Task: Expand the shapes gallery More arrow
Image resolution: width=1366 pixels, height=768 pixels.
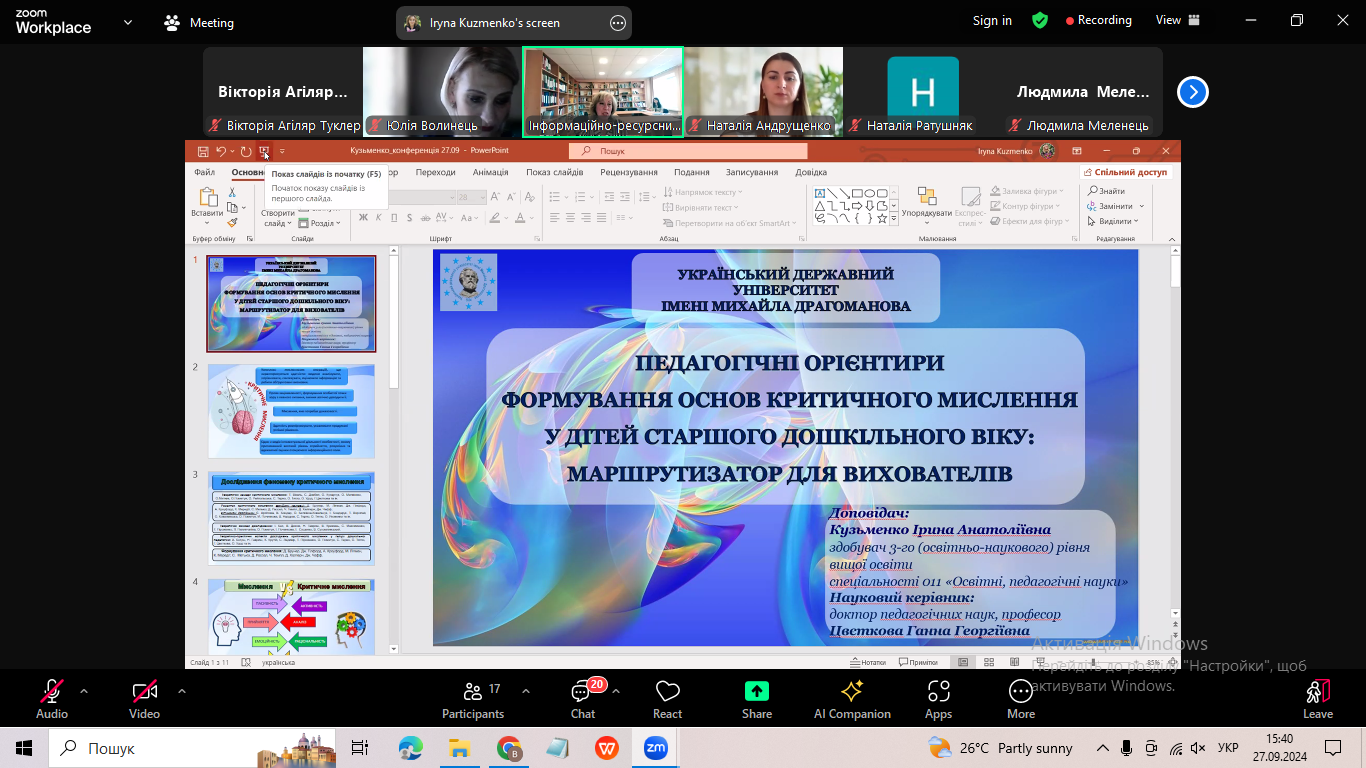Action: (894, 218)
